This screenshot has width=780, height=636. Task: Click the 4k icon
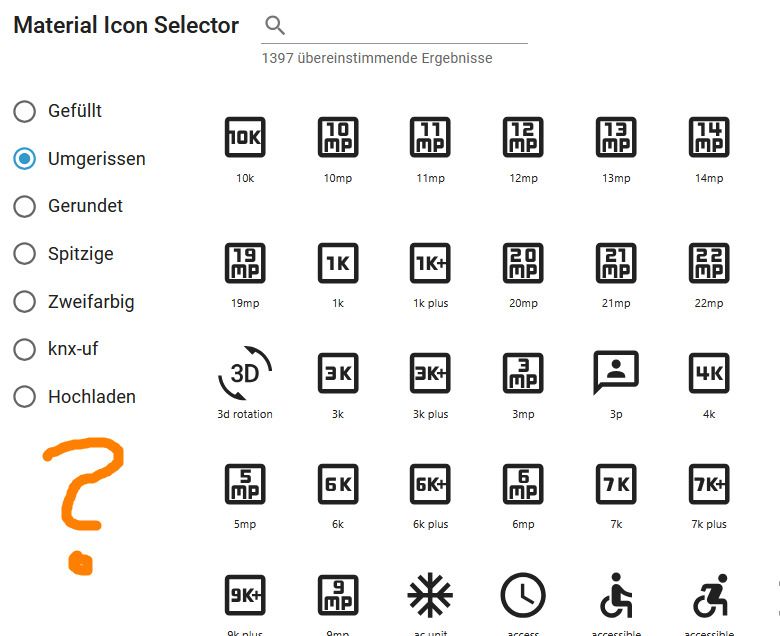(709, 373)
